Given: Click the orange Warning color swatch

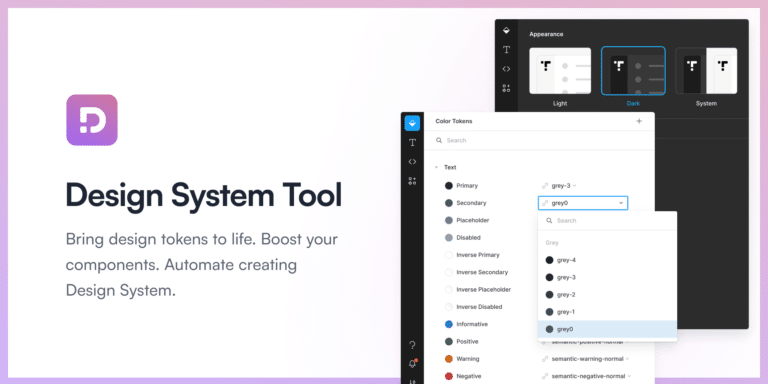Looking at the screenshot, I should pyautogui.click(x=449, y=359).
